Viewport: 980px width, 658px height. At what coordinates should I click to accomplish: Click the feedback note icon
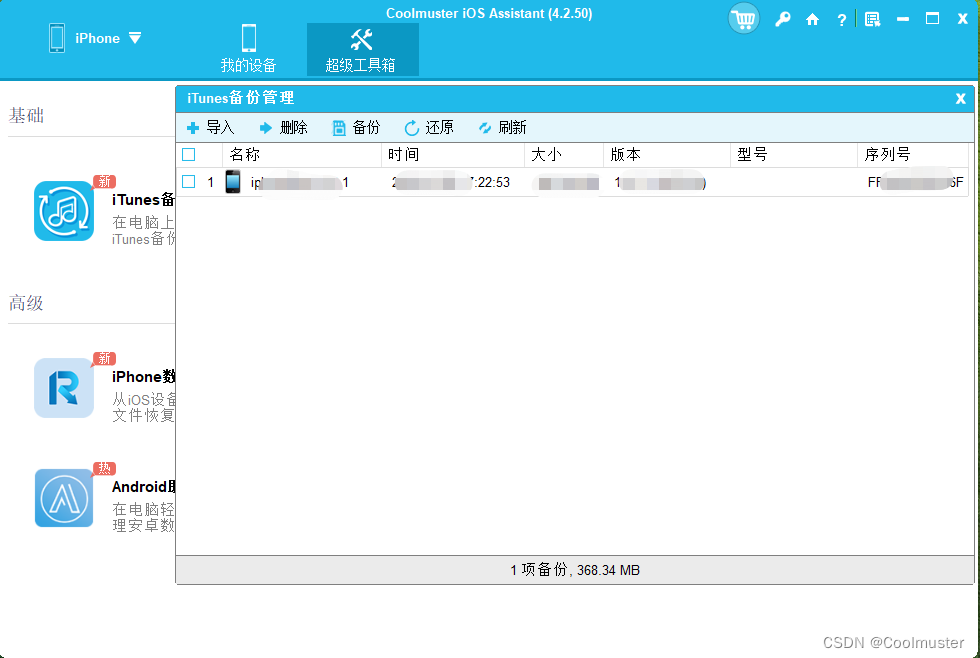[x=872, y=19]
